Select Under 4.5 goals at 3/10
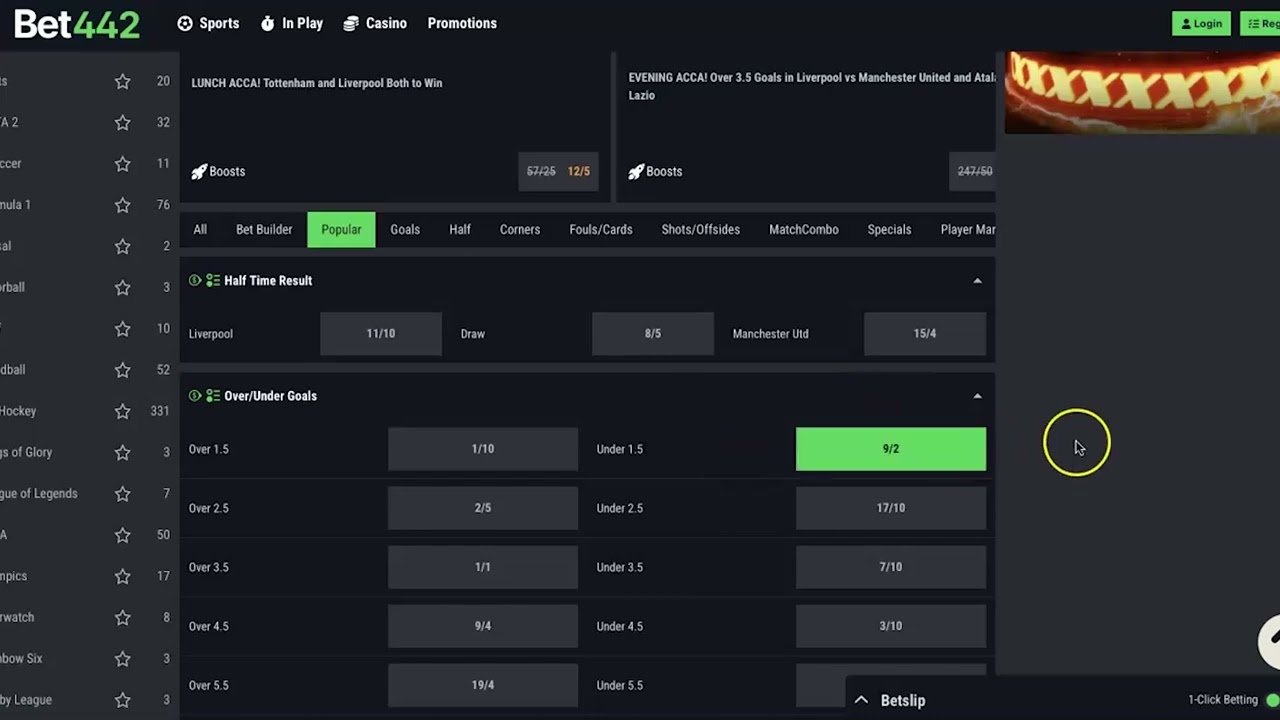Image resolution: width=1280 pixels, height=720 pixels. pos(891,626)
